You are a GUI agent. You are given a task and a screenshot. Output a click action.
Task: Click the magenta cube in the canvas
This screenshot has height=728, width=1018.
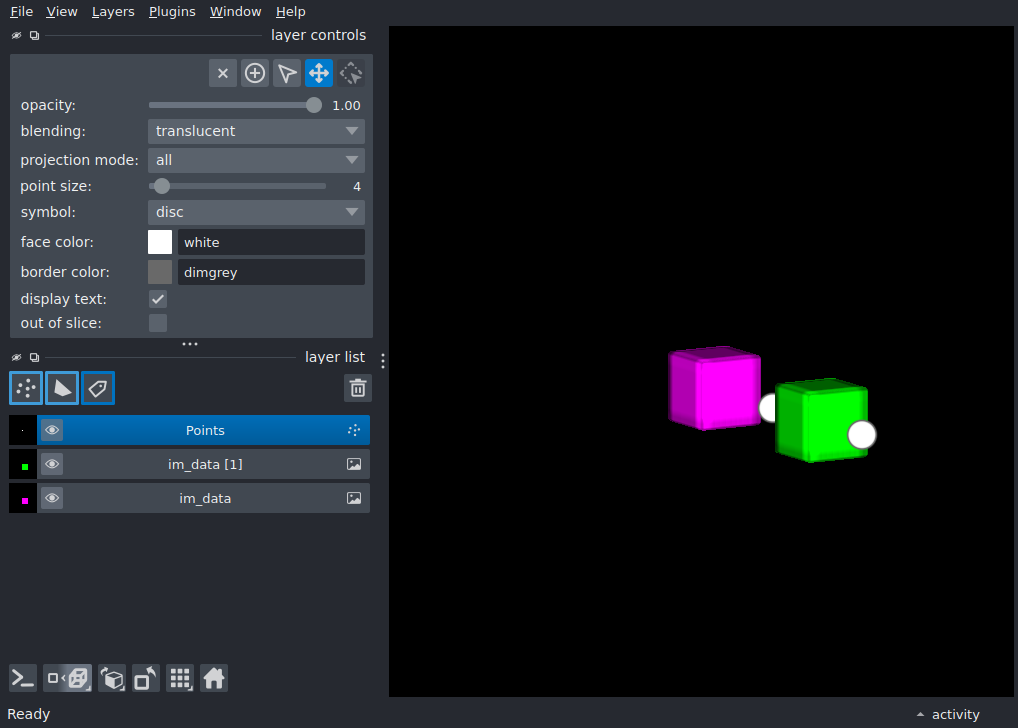point(714,388)
